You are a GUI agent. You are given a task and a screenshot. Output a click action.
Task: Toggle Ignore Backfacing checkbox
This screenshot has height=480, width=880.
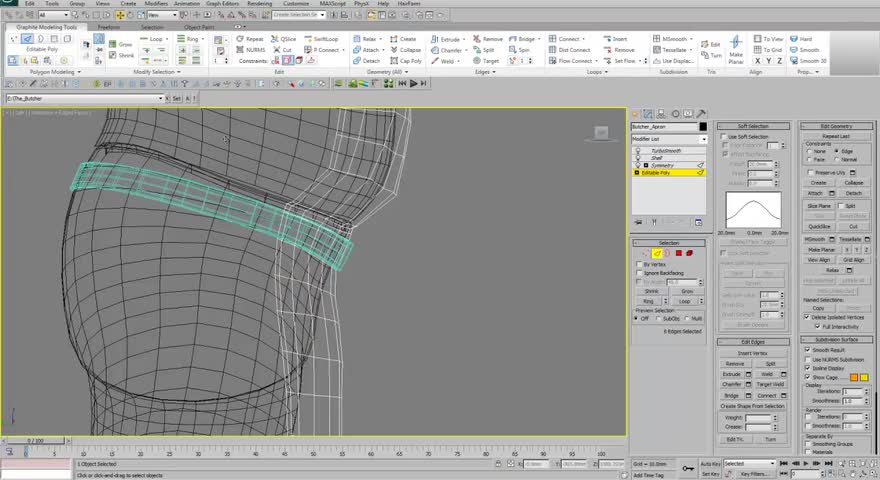coord(640,273)
